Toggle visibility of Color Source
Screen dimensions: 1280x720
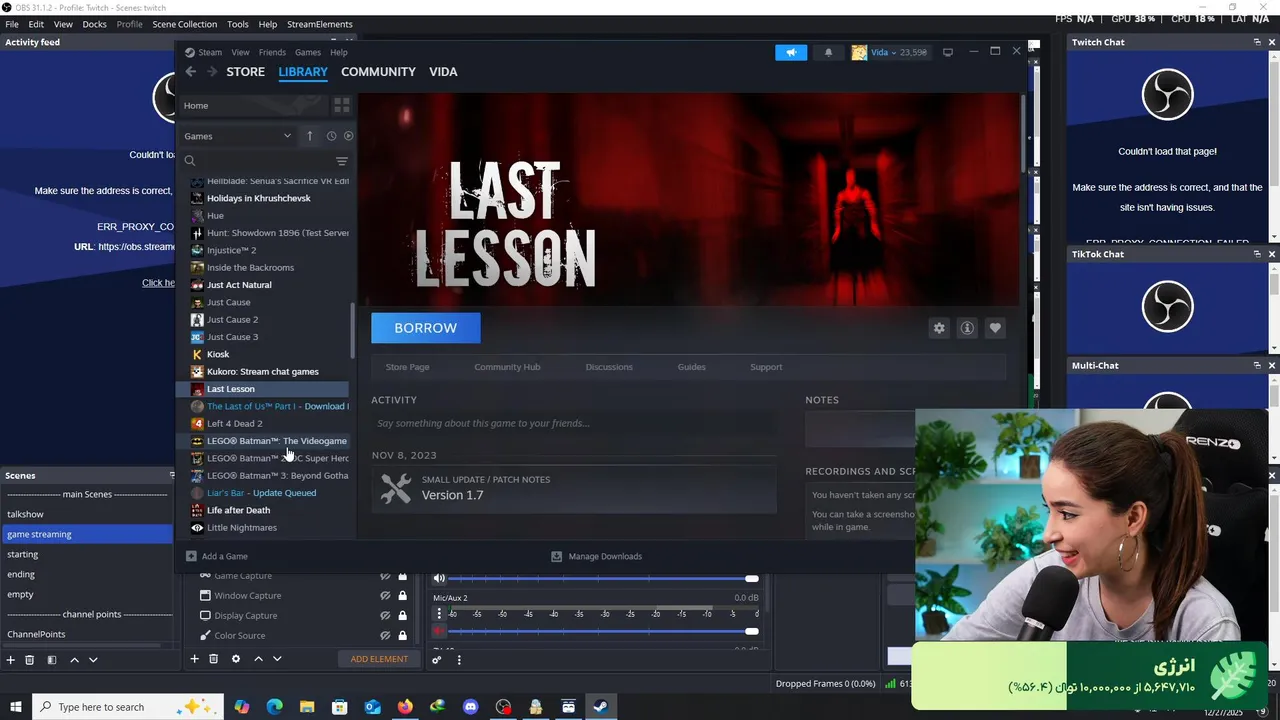point(385,636)
